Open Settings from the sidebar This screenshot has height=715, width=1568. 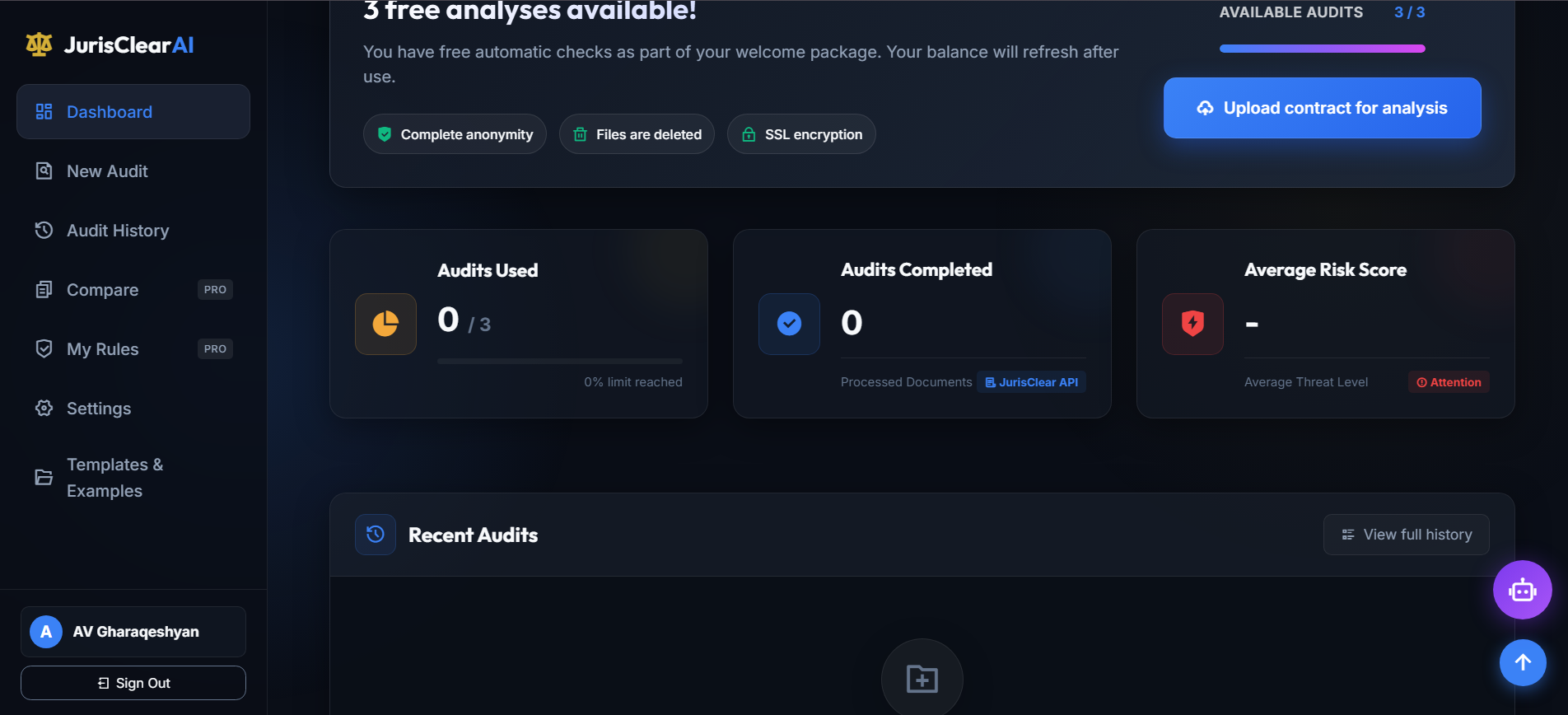pos(133,409)
